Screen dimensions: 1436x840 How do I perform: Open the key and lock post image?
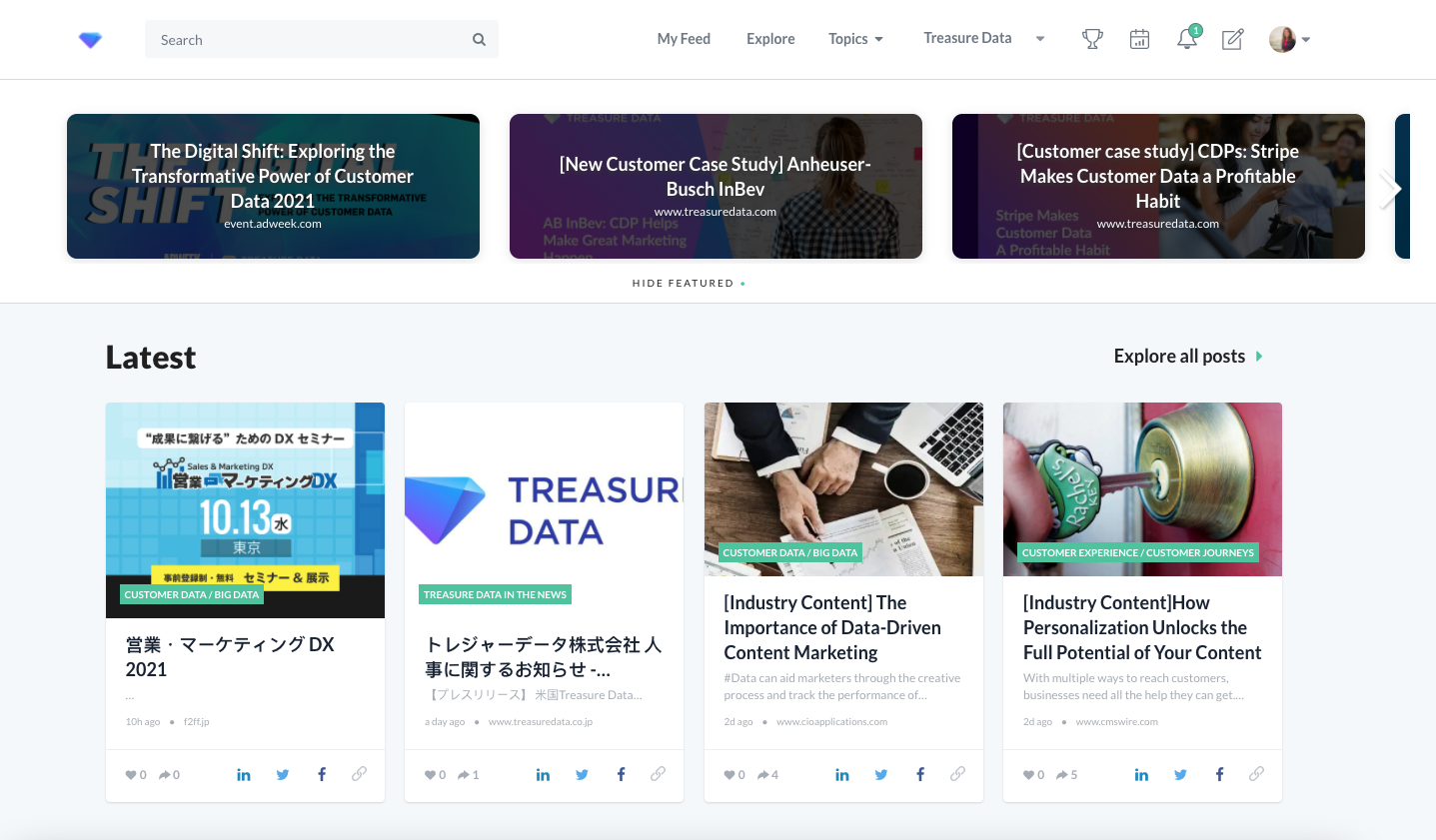(x=1142, y=489)
